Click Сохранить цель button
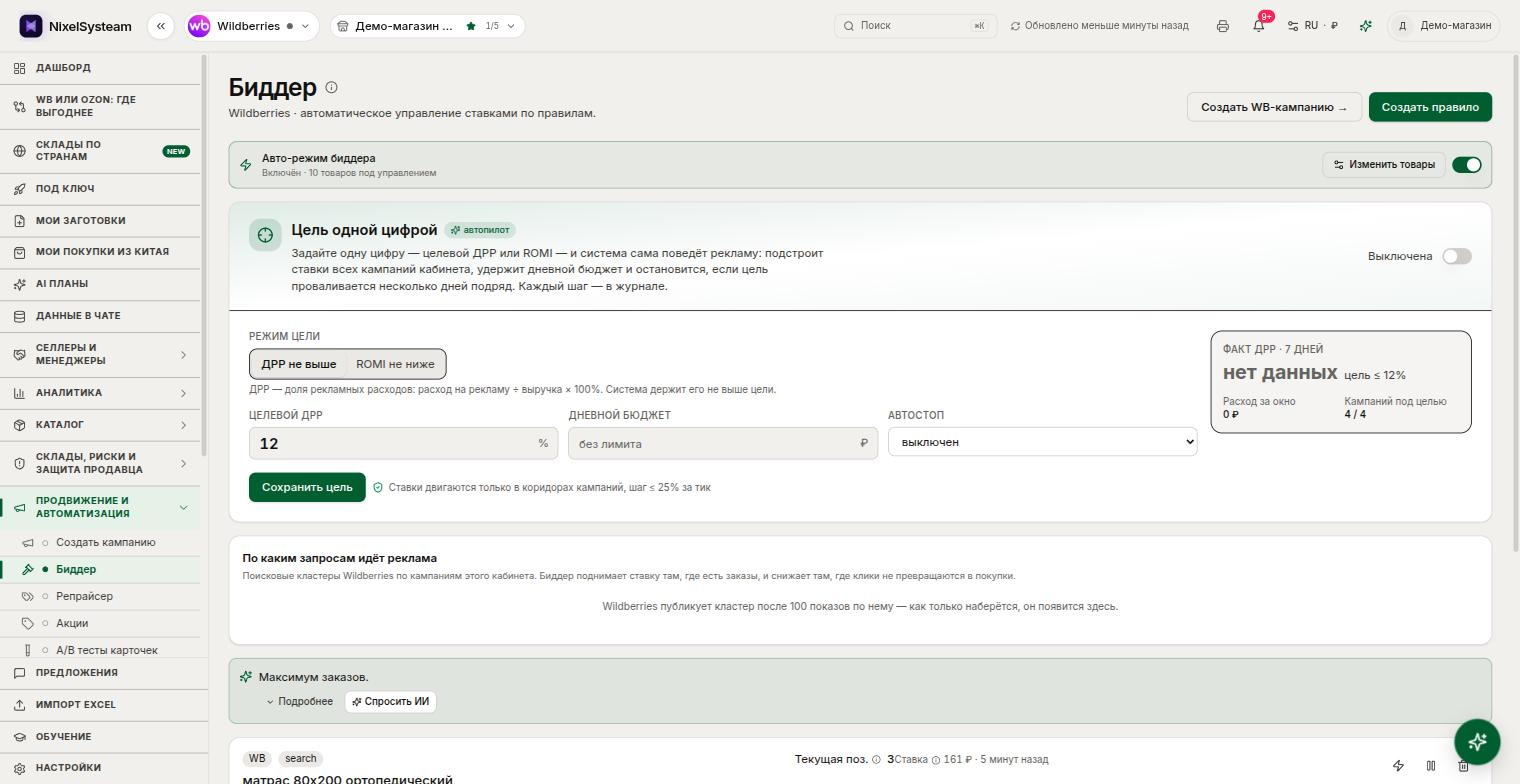This screenshot has height=784, width=1520. [x=307, y=487]
